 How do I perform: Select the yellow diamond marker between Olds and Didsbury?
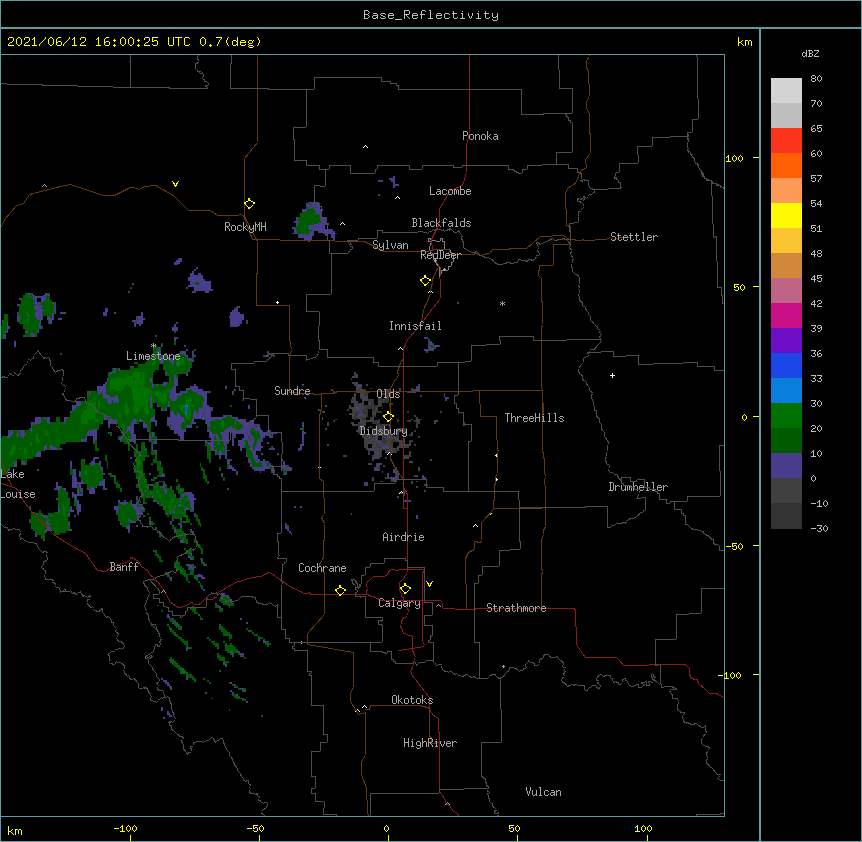click(x=388, y=416)
